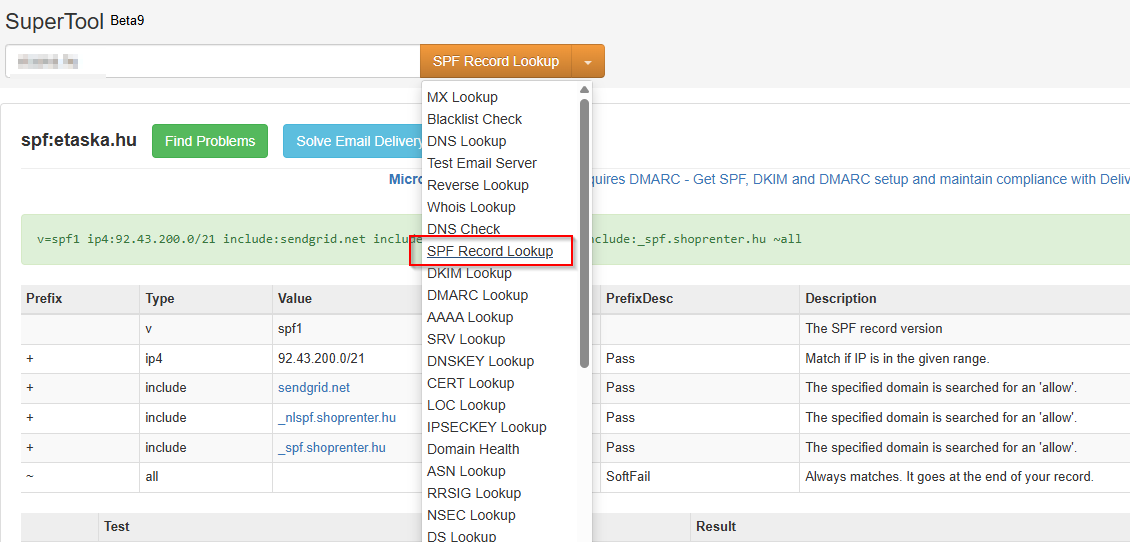Select SRV Lookup option
This screenshot has height=542, width=1130.
(x=466, y=339)
